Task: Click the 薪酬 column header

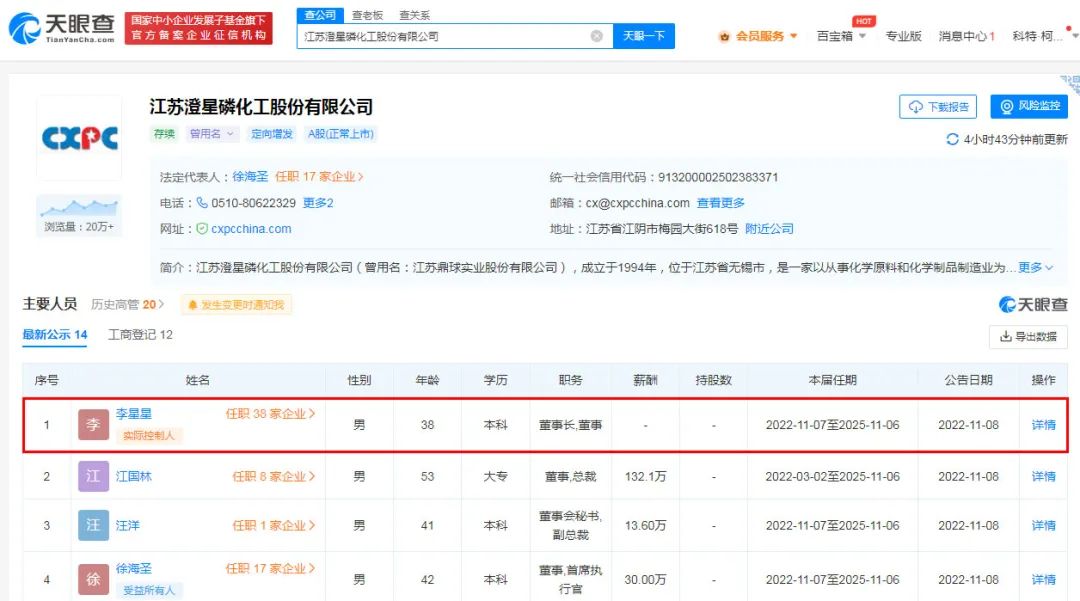Action: [x=645, y=380]
